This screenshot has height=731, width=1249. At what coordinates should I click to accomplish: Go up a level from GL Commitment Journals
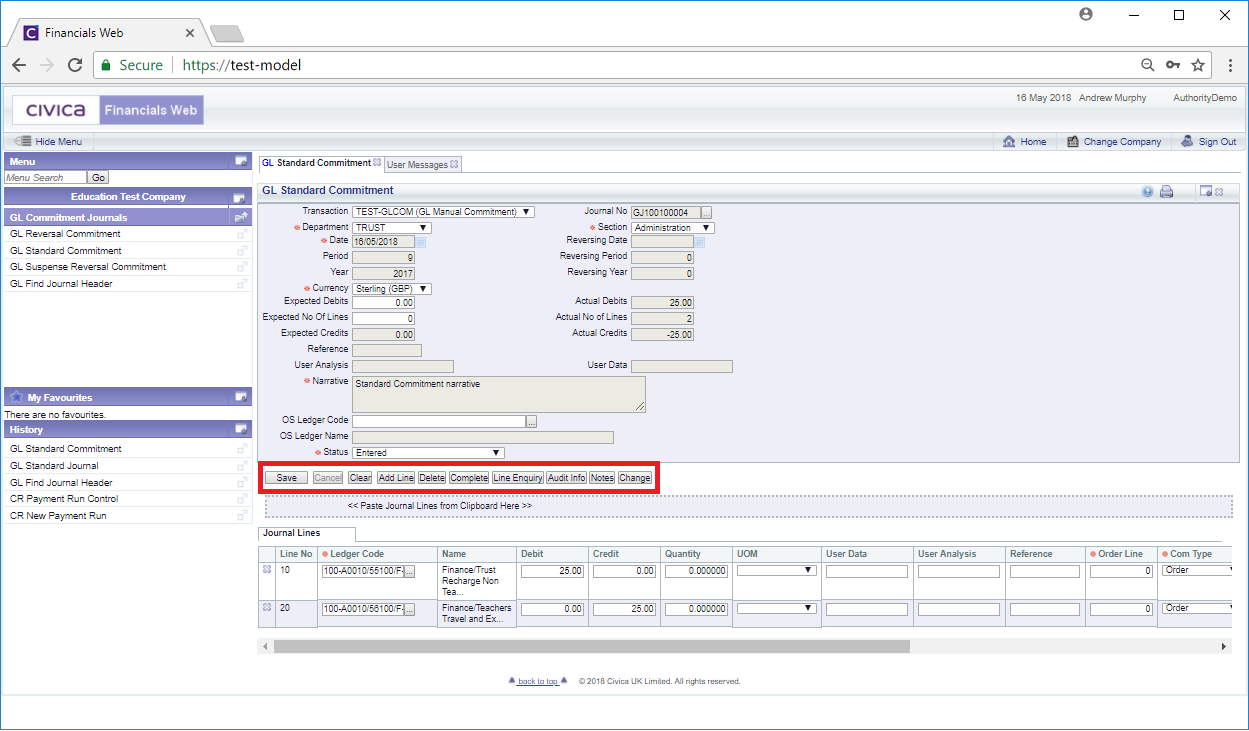click(240, 217)
